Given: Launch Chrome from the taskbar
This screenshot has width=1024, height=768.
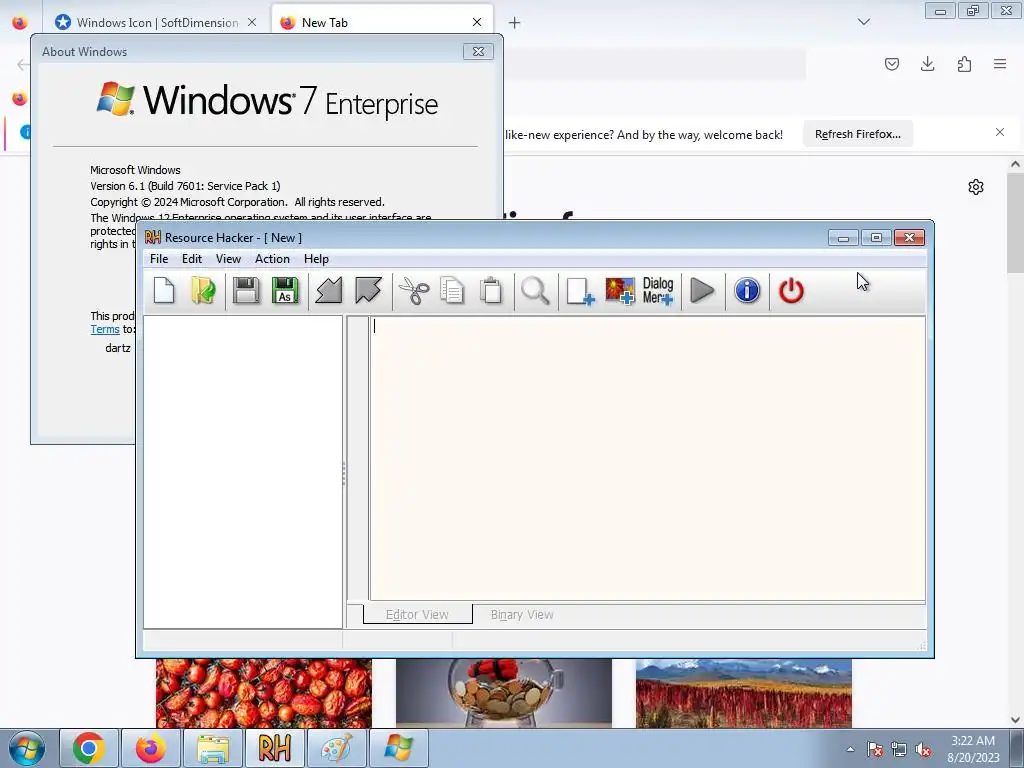Looking at the screenshot, I should click(x=89, y=748).
